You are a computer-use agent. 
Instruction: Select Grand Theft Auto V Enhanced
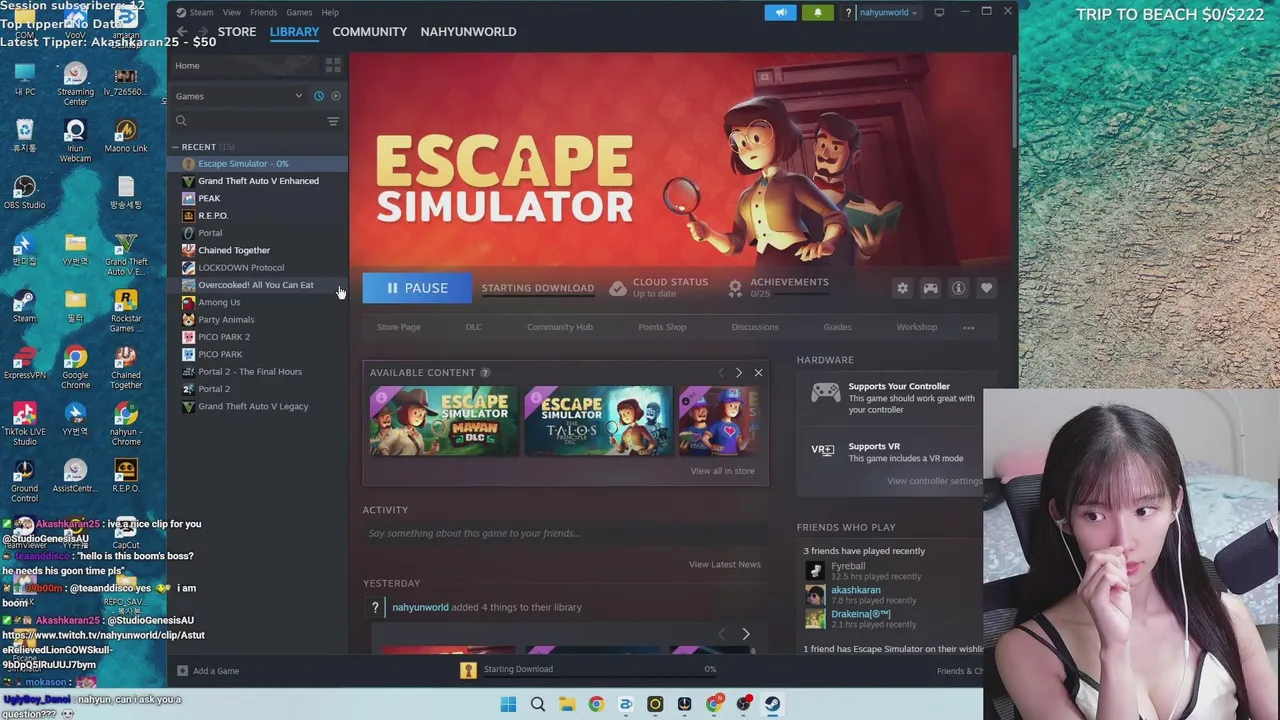[258, 181]
